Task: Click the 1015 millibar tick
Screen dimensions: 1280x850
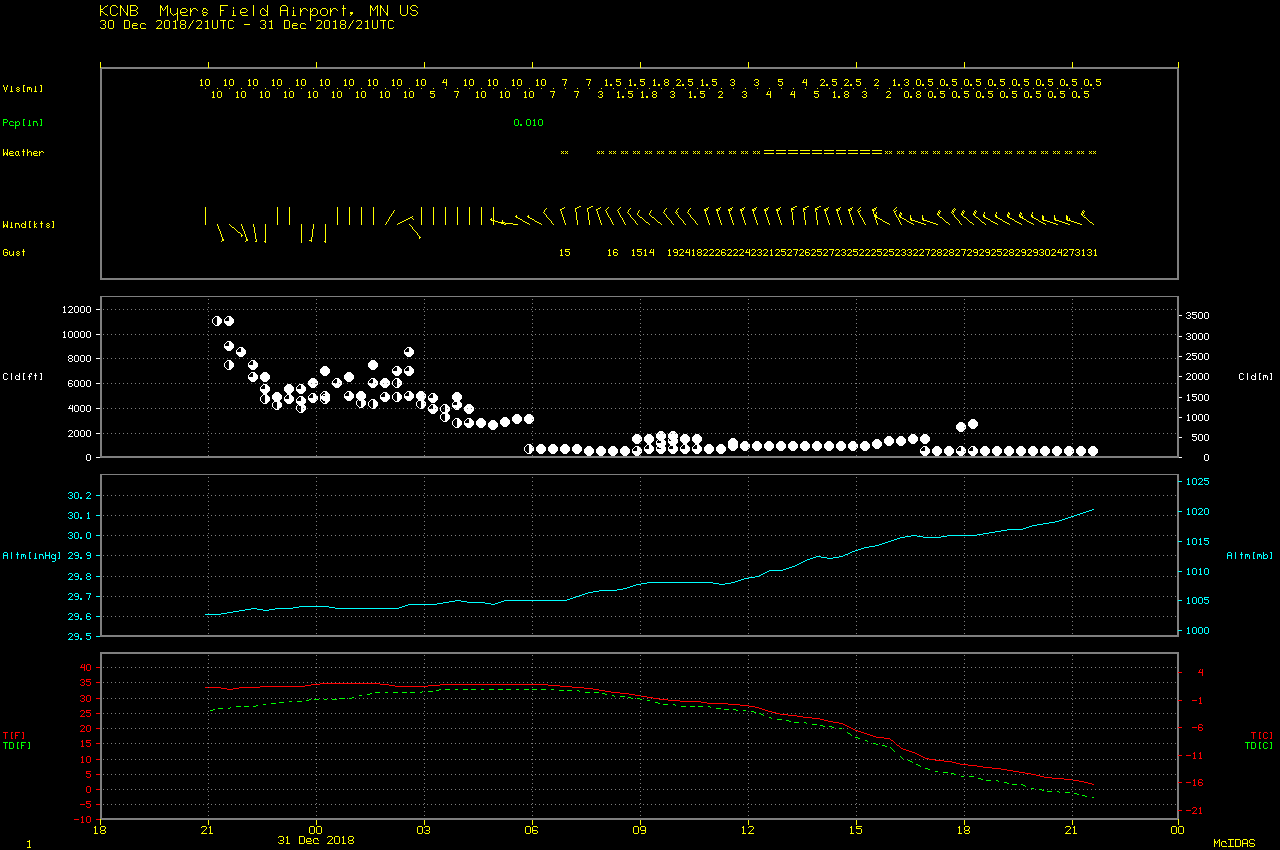Action: click(x=1198, y=542)
